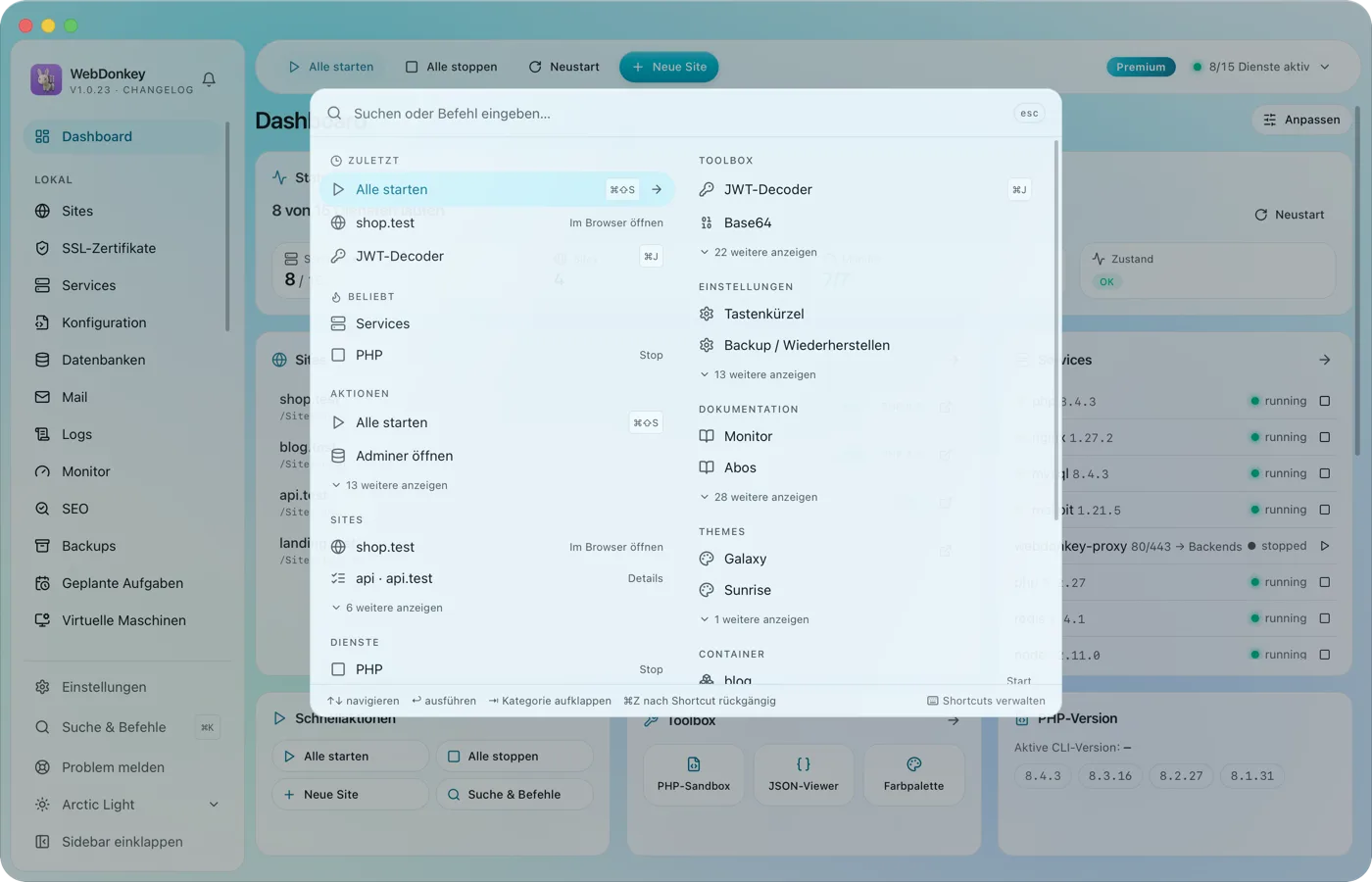Expand 28 weitere anzeigen under Dokumentation
Viewport: 1372px width, 882px height.
(759, 497)
